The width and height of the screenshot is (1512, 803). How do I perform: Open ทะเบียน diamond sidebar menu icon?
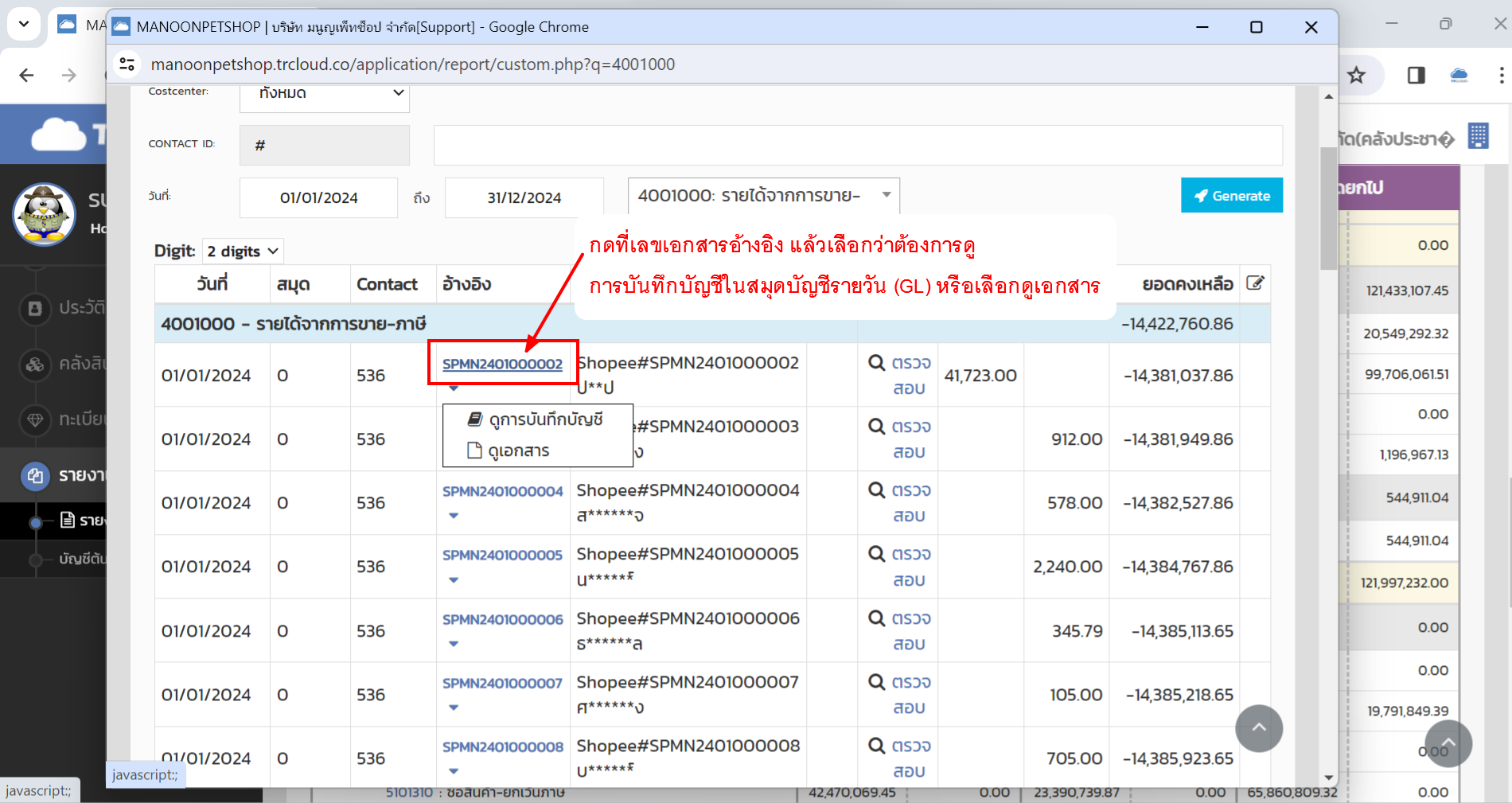pos(35,419)
